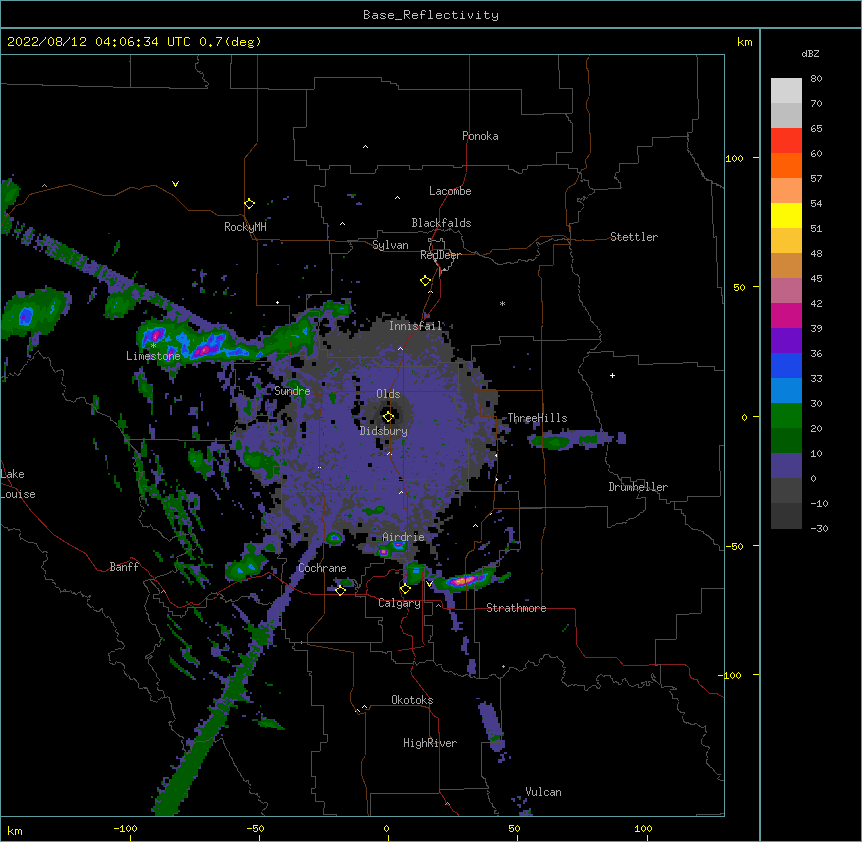This screenshot has width=862, height=842.
Task: Click the Olds town label
Action: [388, 394]
